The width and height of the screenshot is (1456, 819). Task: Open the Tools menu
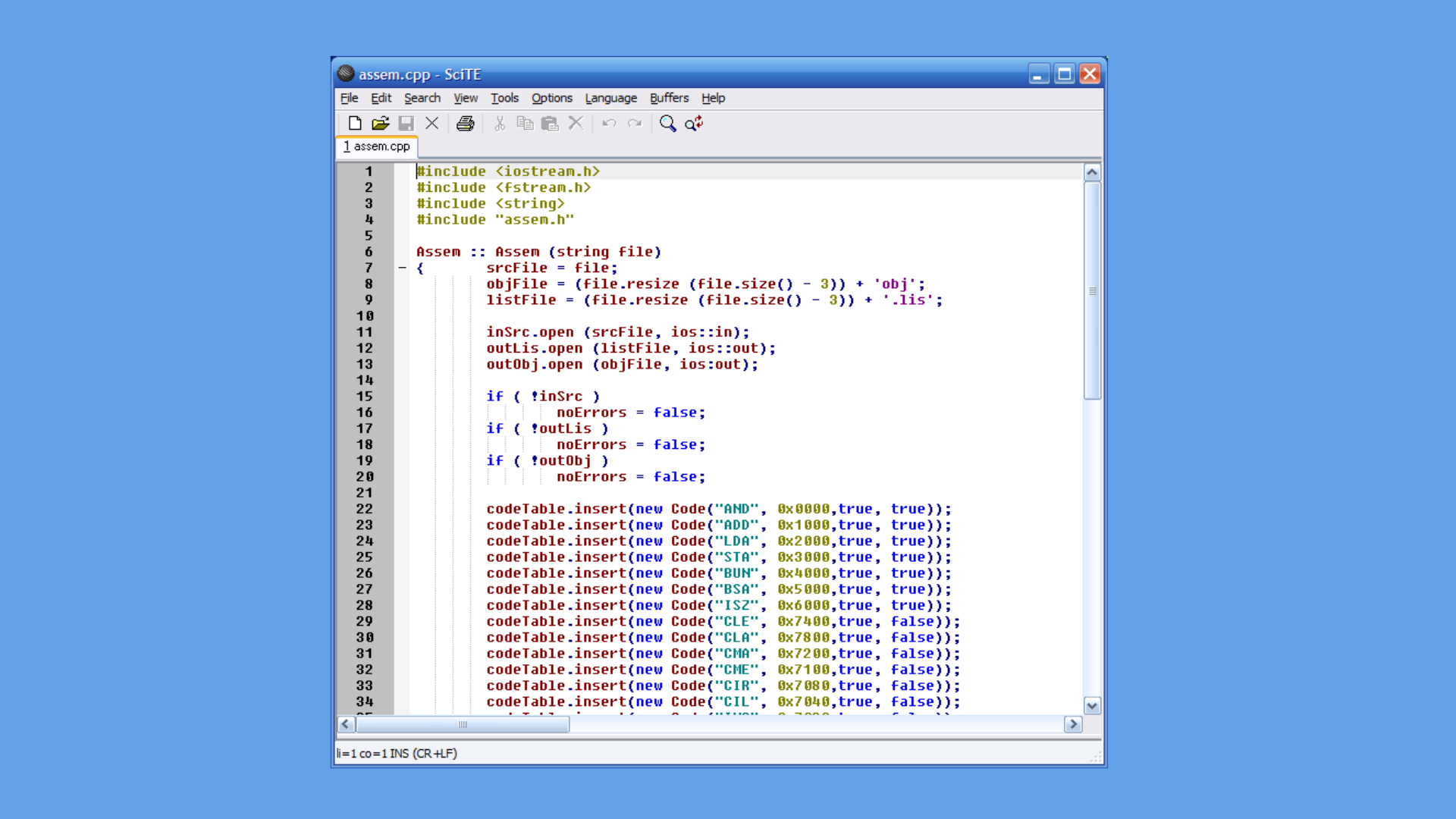pos(504,98)
